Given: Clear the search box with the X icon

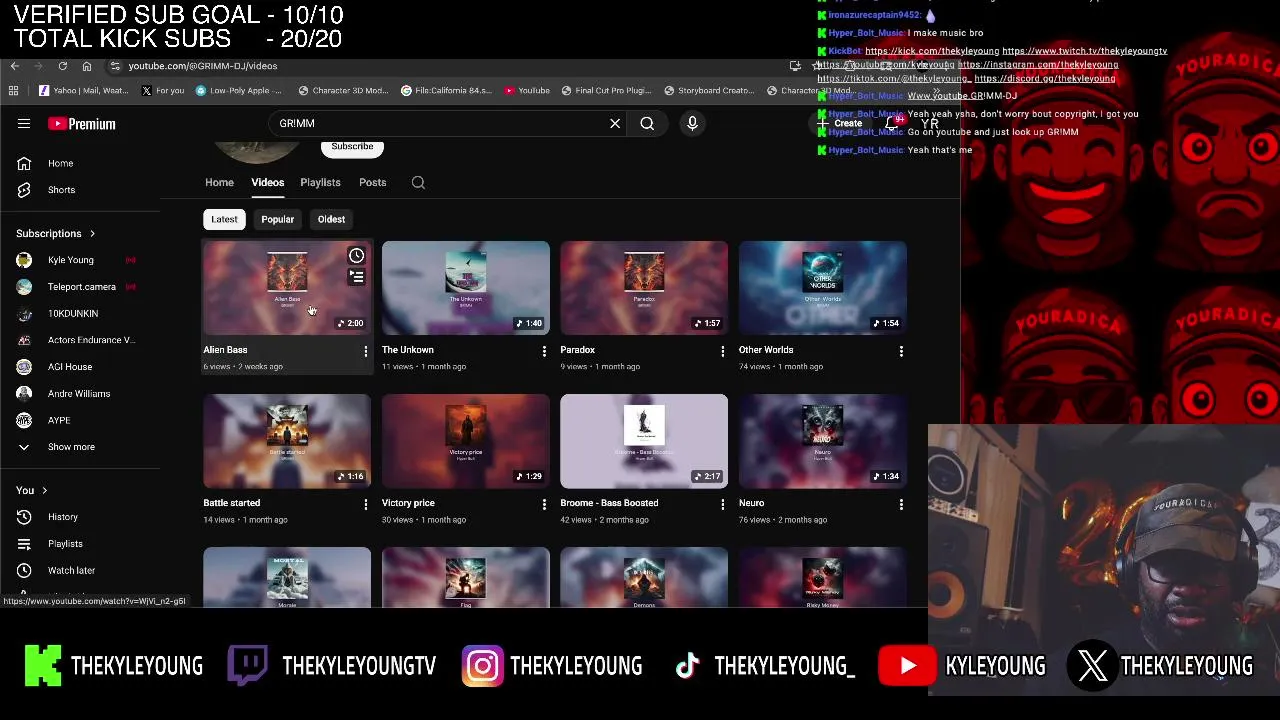Looking at the screenshot, I should point(615,123).
